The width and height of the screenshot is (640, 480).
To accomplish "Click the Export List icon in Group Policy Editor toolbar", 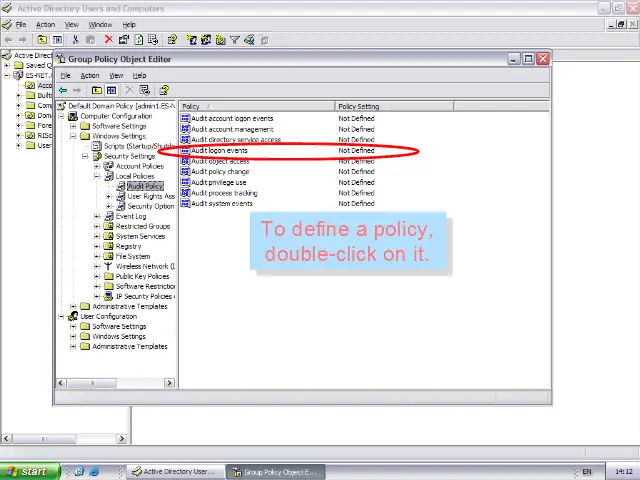I will pos(144,90).
